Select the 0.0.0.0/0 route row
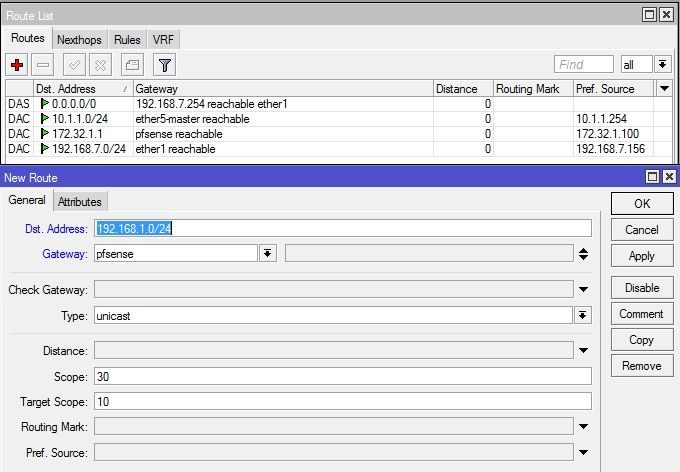The width and height of the screenshot is (680, 472). click(x=338, y=104)
